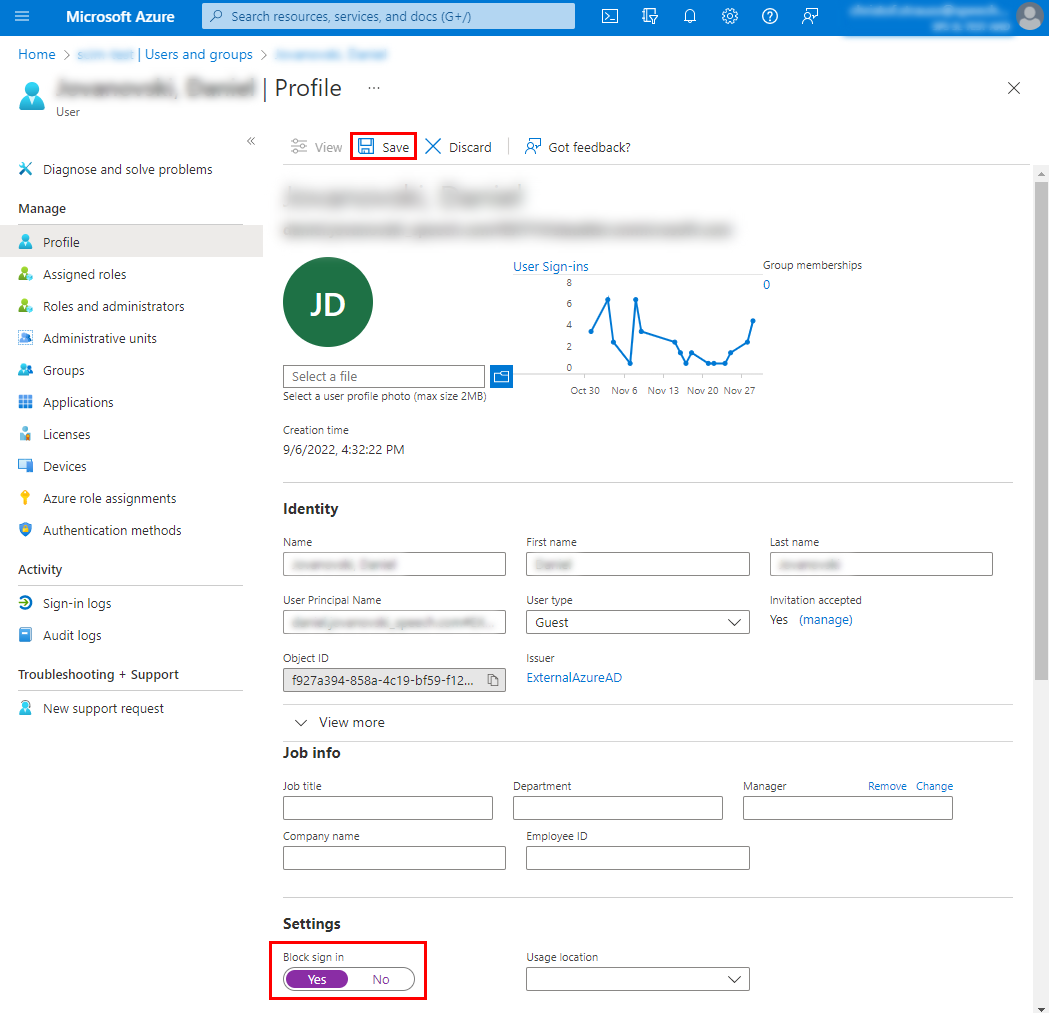Click the Microsoft Azure logo text

click(120, 17)
